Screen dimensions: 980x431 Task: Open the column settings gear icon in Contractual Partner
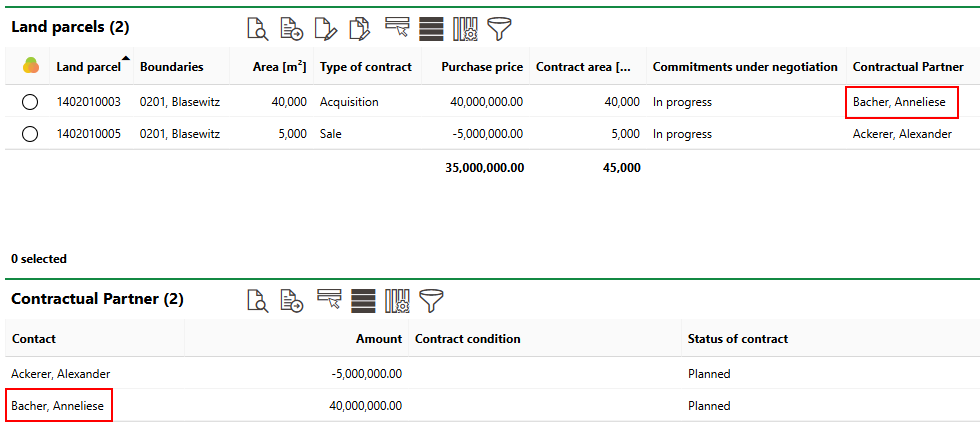pos(398,300)
